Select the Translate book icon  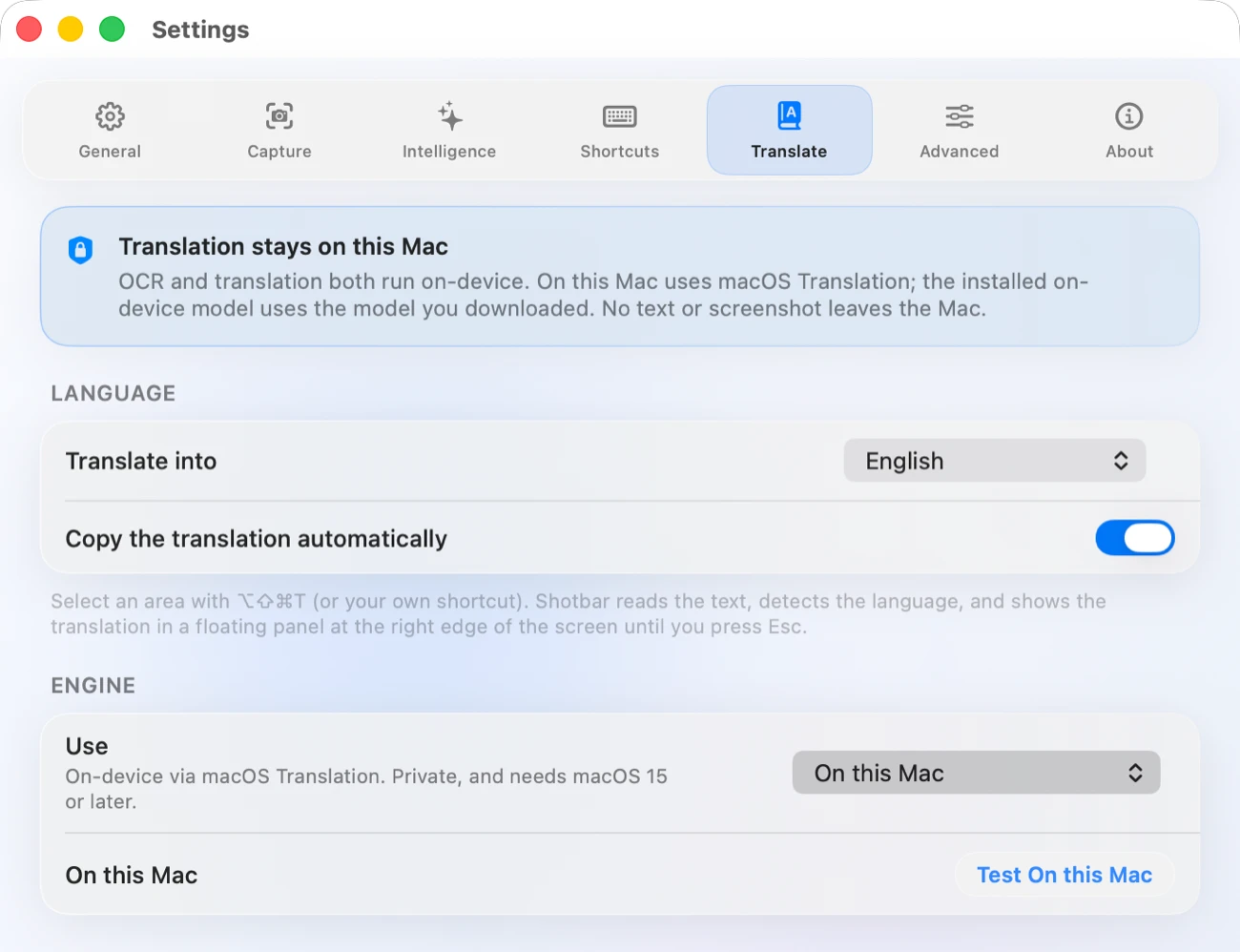pos(789,116)
